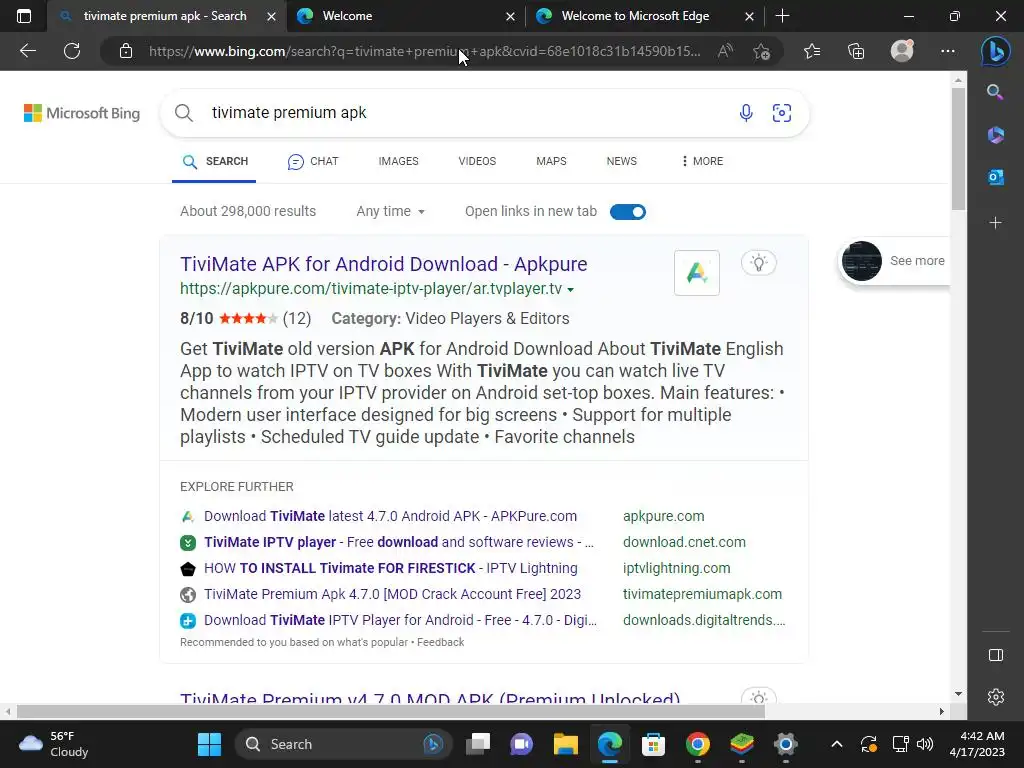The width and height of the screenshot is (1024, 768).
Task: Click the taskbar volume icon
Action: [924, 744]
